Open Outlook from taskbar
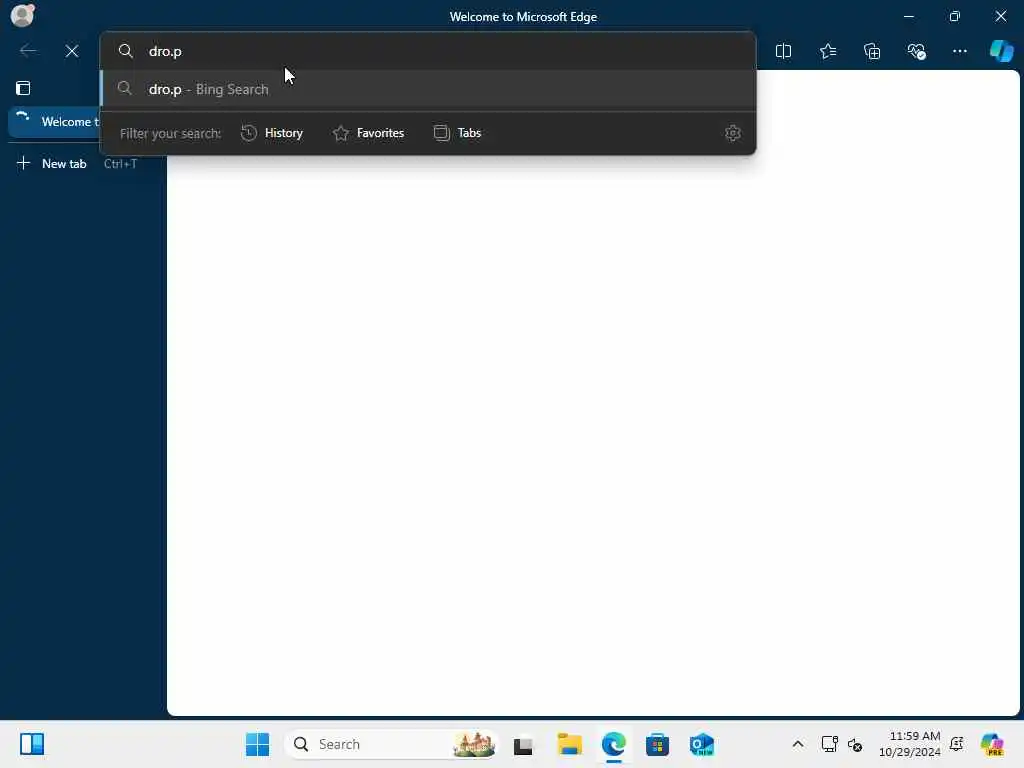This screenshot has height=768, width=1024. point(702,744)
